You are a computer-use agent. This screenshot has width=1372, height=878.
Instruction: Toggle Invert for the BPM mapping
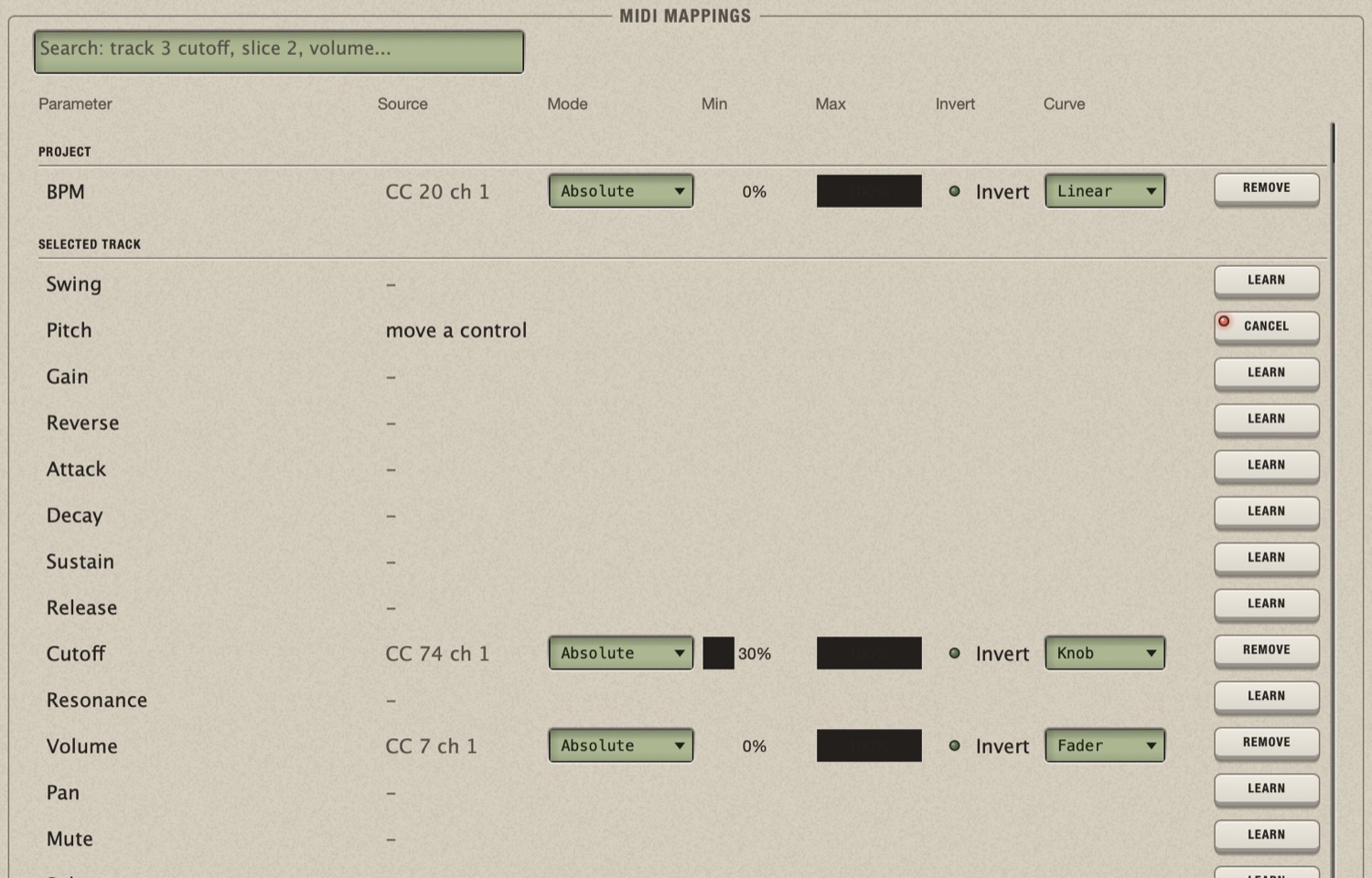pos(989,192)
